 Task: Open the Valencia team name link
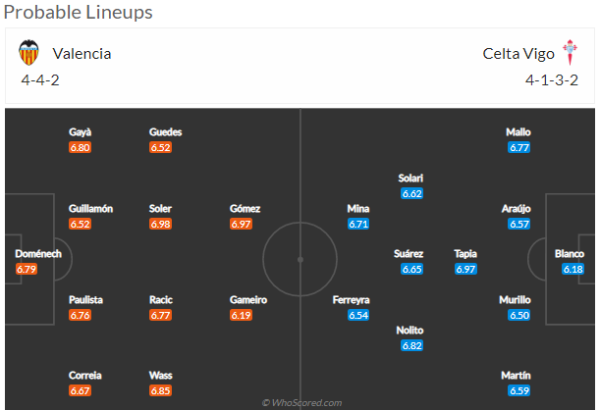(x=82, y=54)
